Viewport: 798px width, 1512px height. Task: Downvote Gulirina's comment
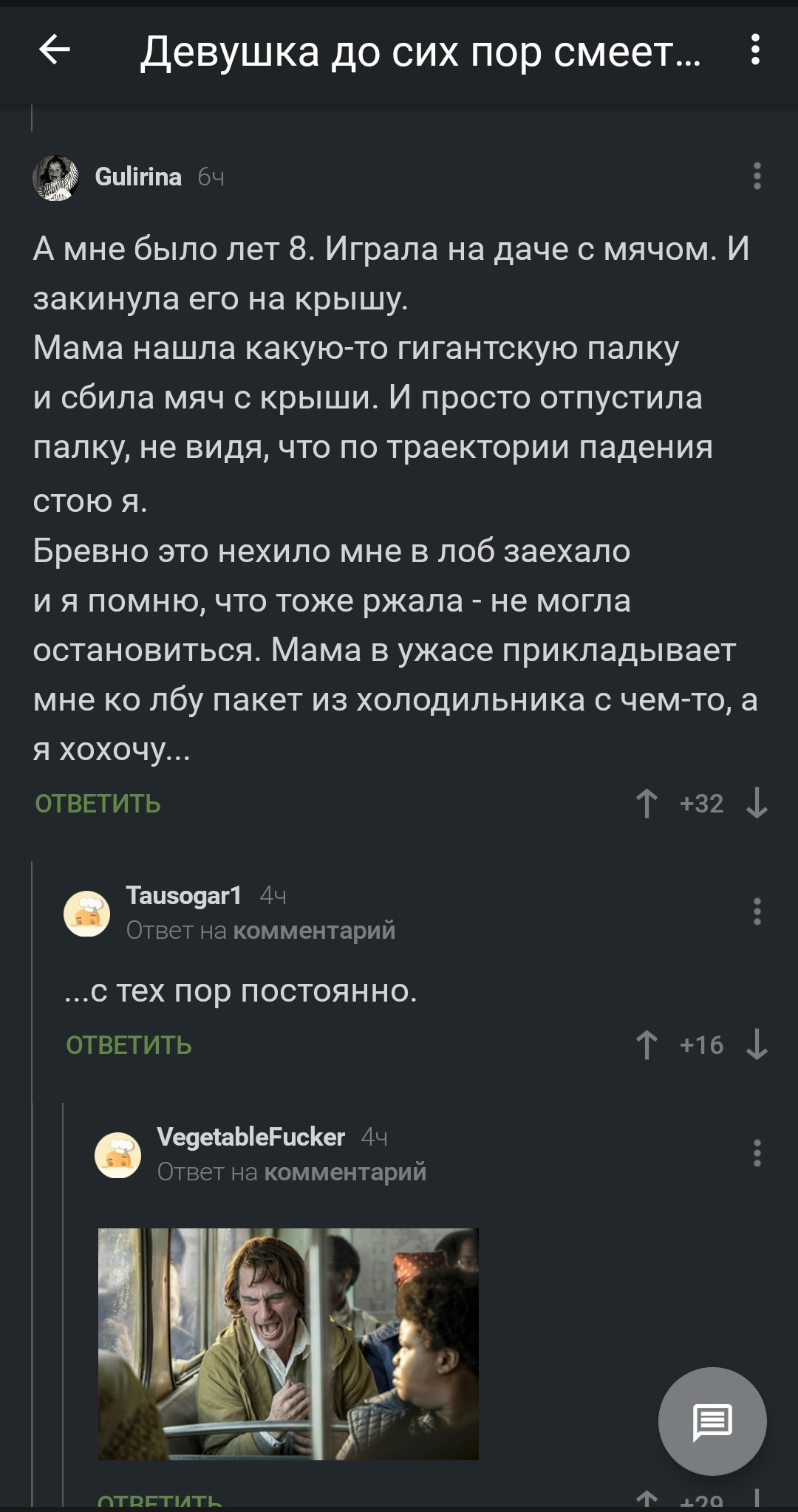pyautogui.click(x=757, y=804)
